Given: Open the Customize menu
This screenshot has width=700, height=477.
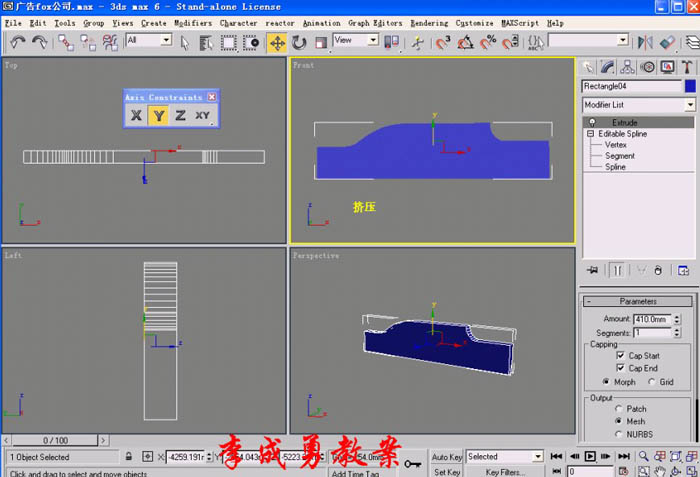Looking at the screenshot, I should pos(474,23).
